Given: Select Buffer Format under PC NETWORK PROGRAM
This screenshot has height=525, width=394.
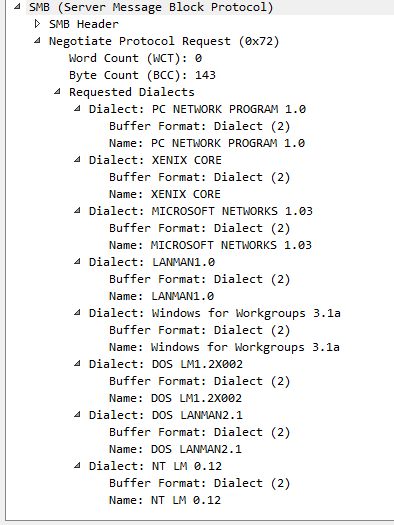Looking at the screenshot, I should pyautogui.click(x=200, y=126).
